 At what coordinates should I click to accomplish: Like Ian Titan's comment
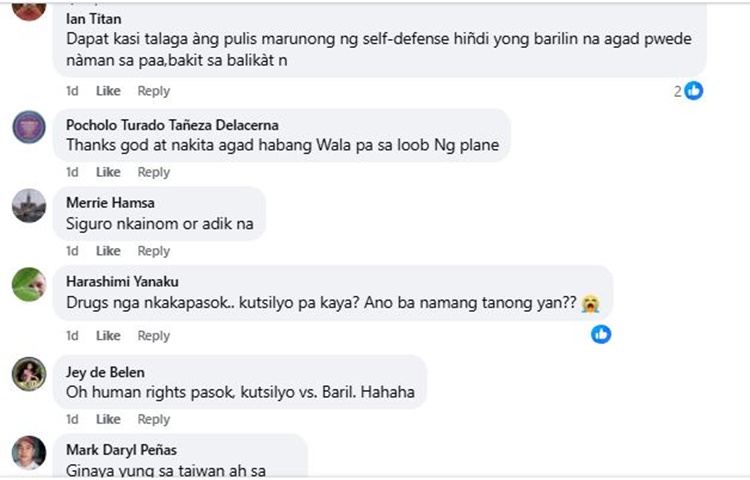click(x=108, y=91)
